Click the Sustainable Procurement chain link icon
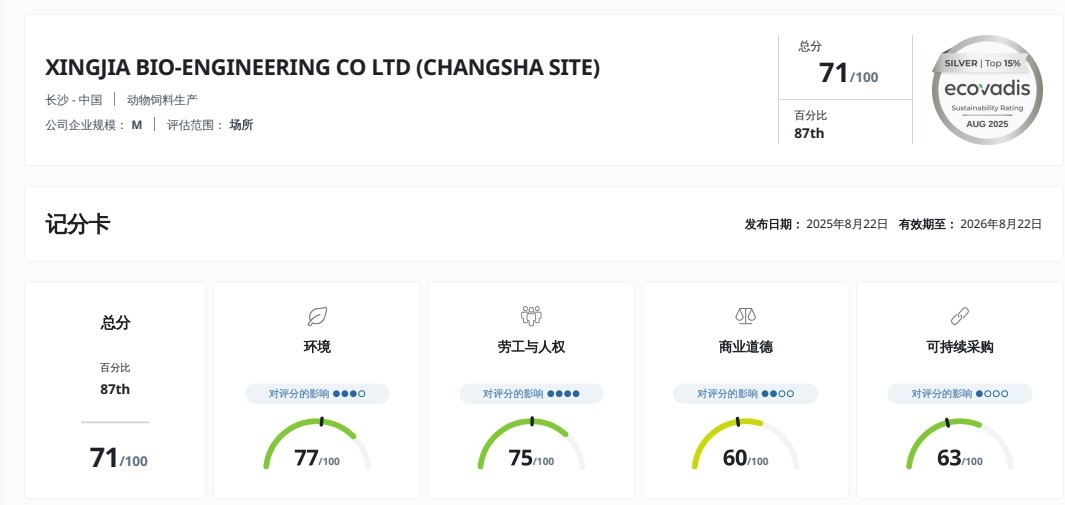Image resolution: width=1065 pixels, height=505 pixels. point(960,316)
